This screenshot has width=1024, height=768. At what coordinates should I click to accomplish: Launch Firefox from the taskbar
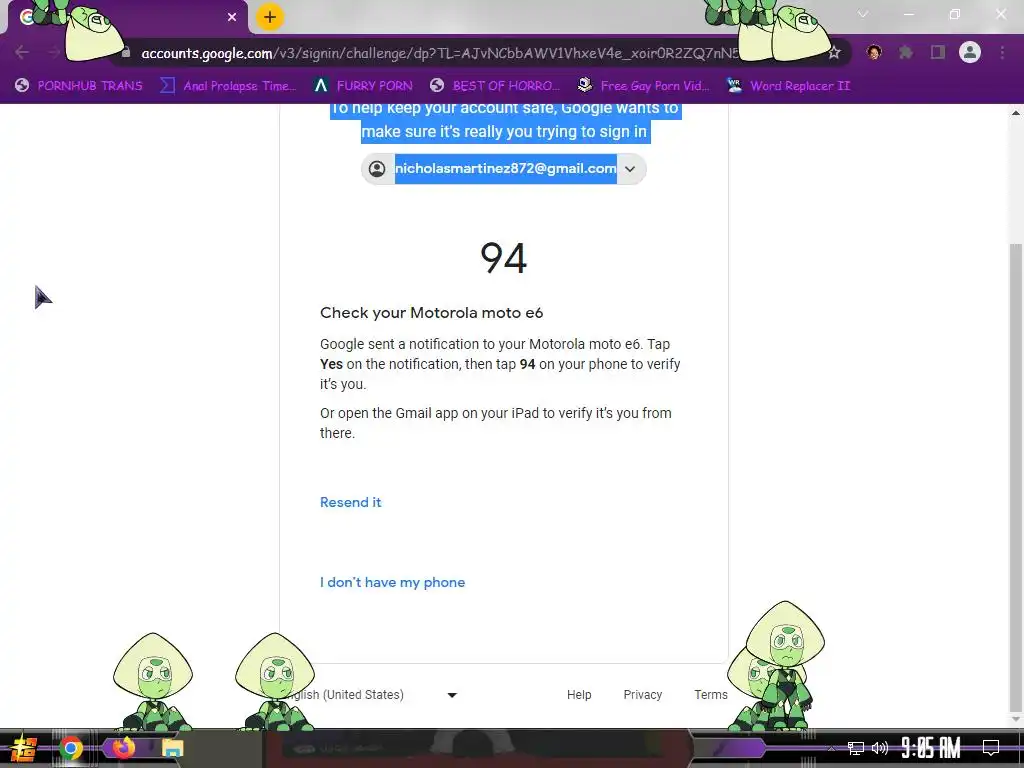tap(123, 748)
